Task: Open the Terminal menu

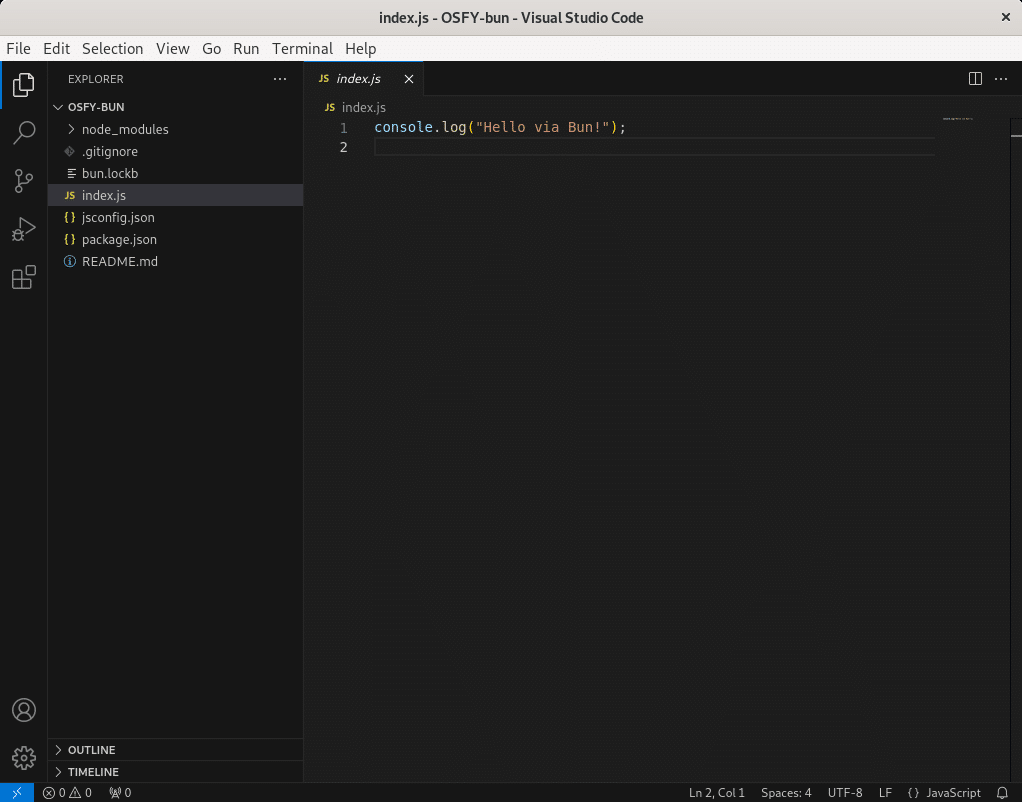Action: click(x=302, y=48)
